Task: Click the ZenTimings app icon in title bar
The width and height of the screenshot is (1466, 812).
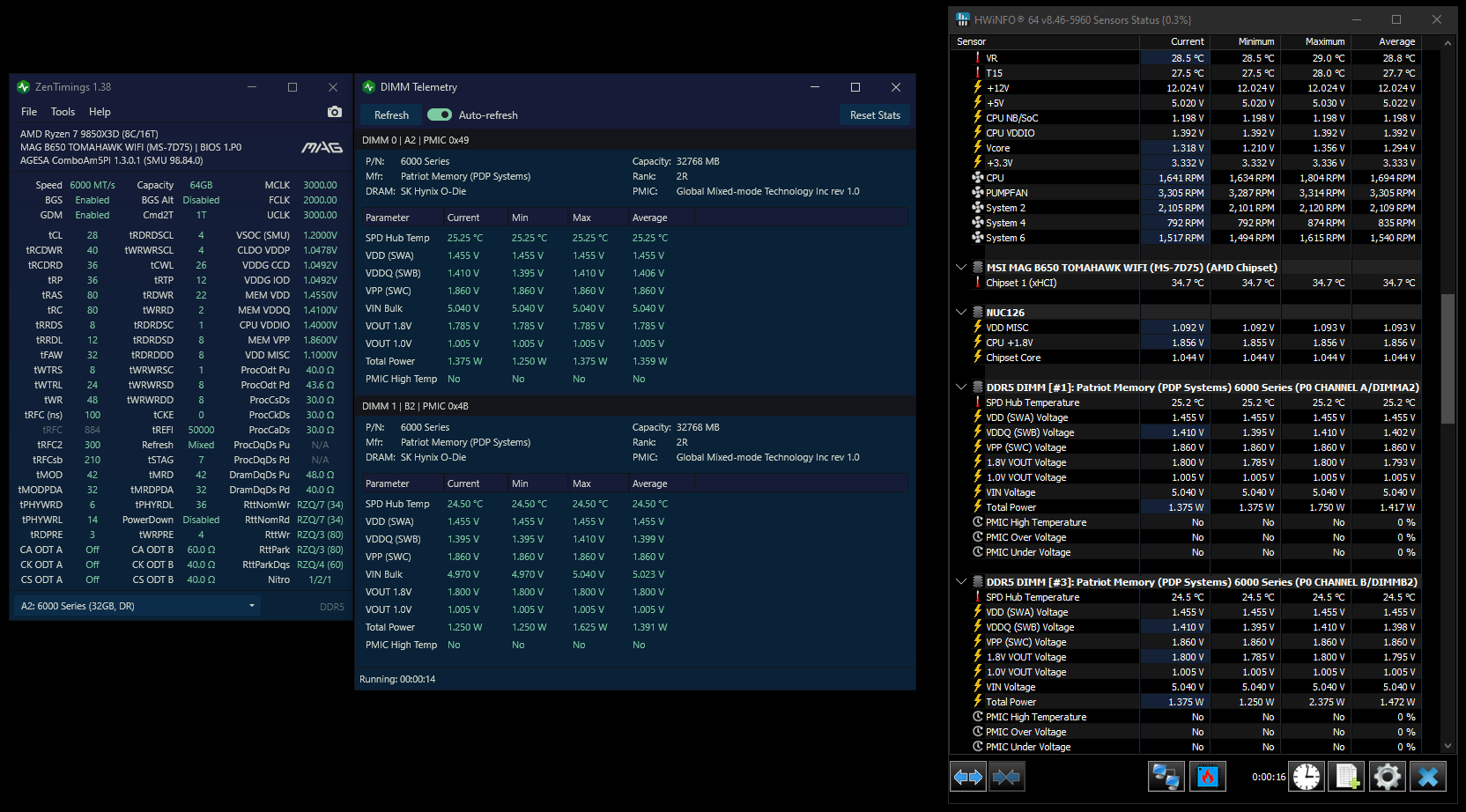Action: point(24,87)
